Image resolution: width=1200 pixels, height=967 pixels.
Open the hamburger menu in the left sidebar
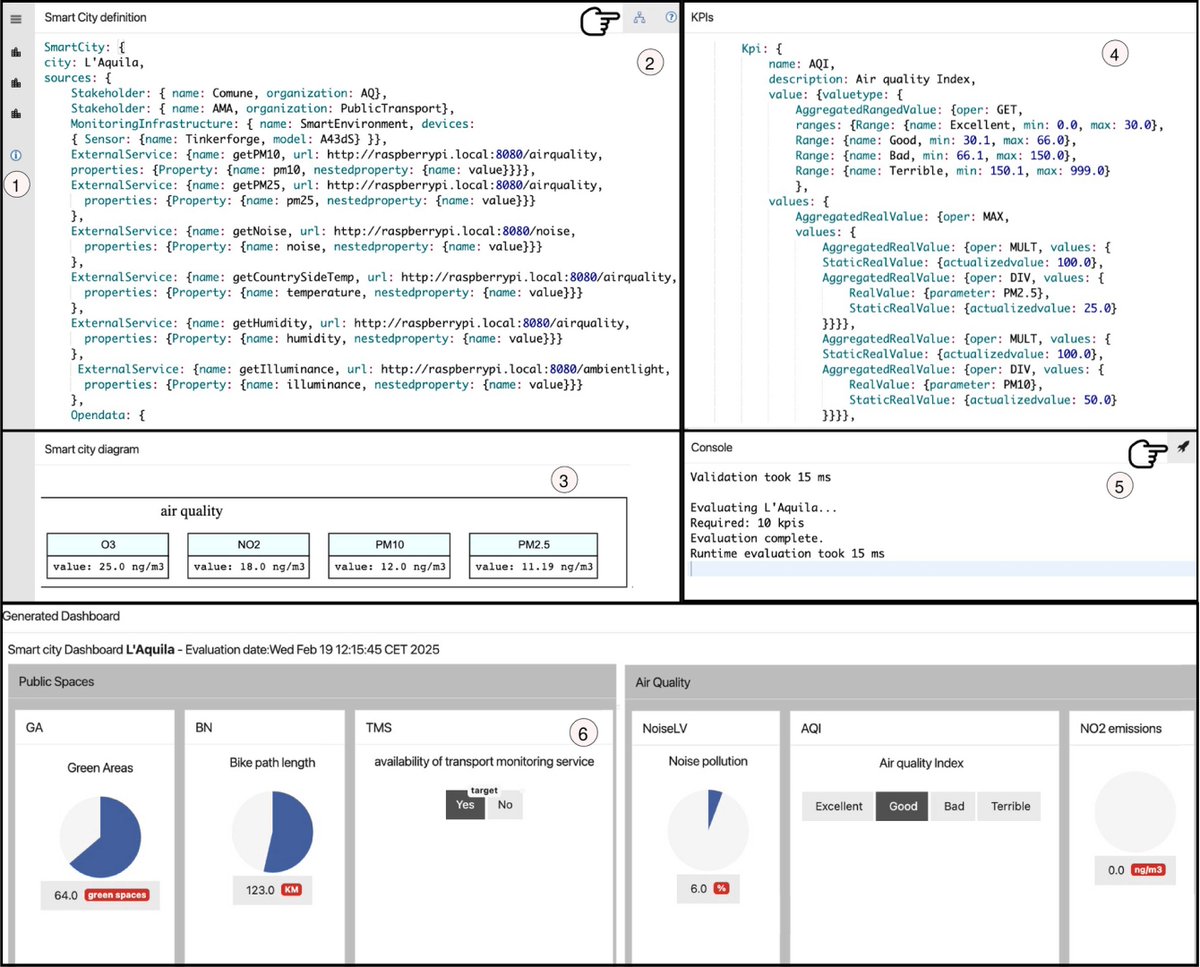click(16, 19)
